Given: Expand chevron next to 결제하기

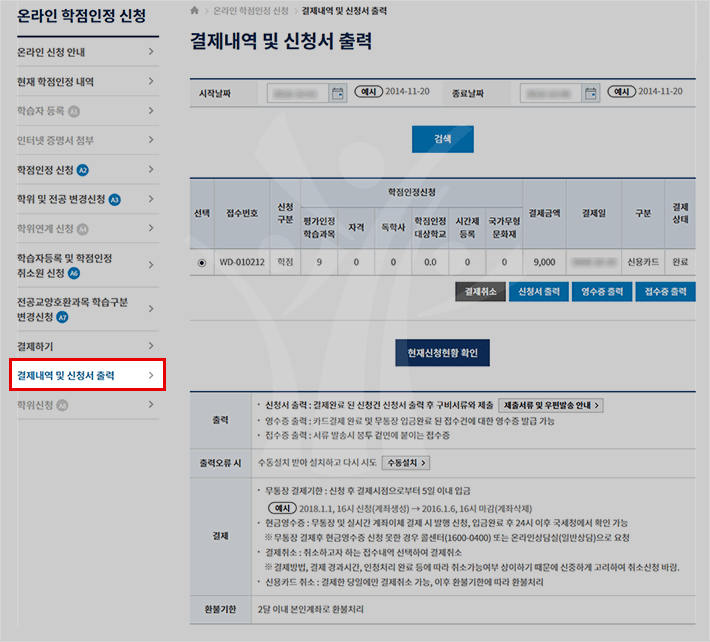Looking at the screenshot, I should coord(151,347).
